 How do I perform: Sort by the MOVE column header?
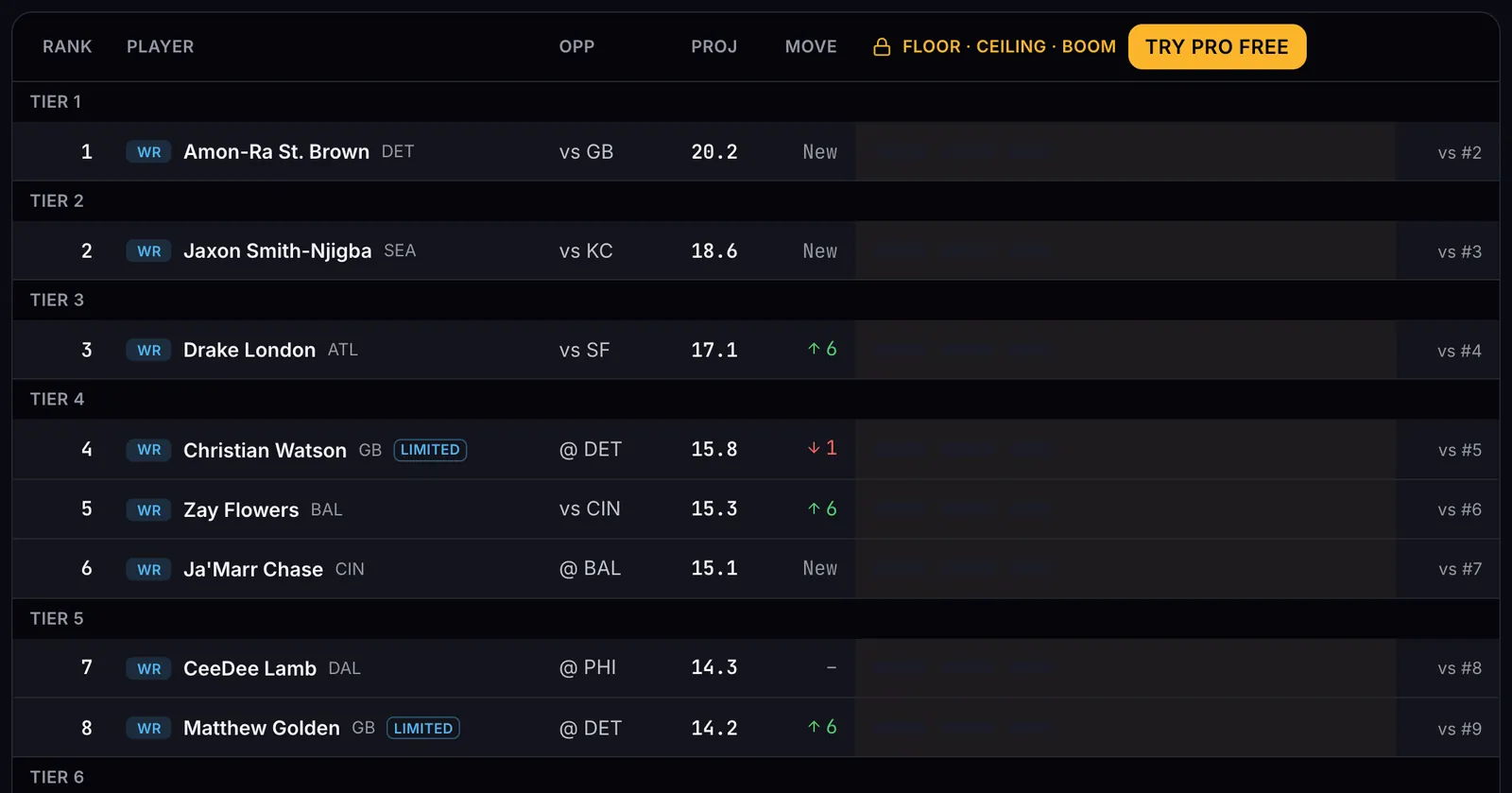811,46
